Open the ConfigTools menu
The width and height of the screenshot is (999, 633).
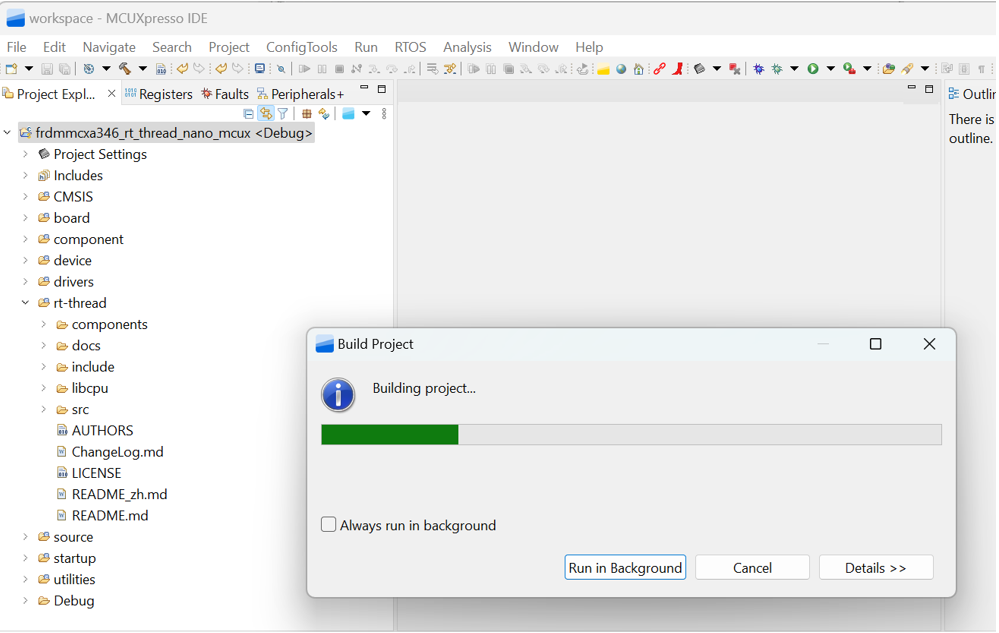point(301,47)
